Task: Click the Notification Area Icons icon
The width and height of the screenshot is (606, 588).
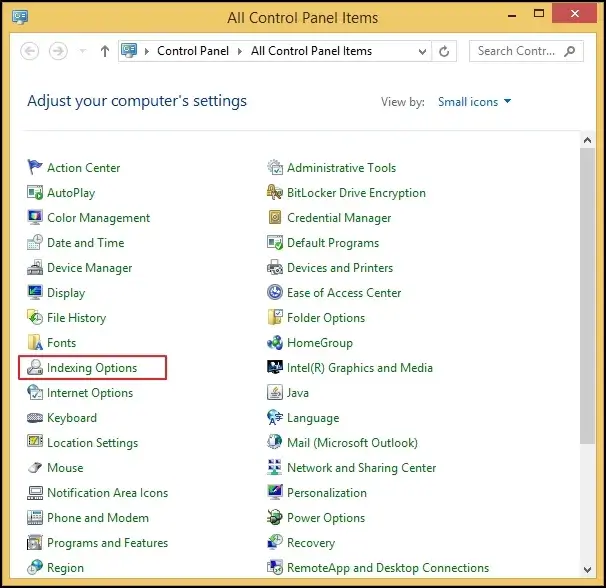Action: (35, 493)
